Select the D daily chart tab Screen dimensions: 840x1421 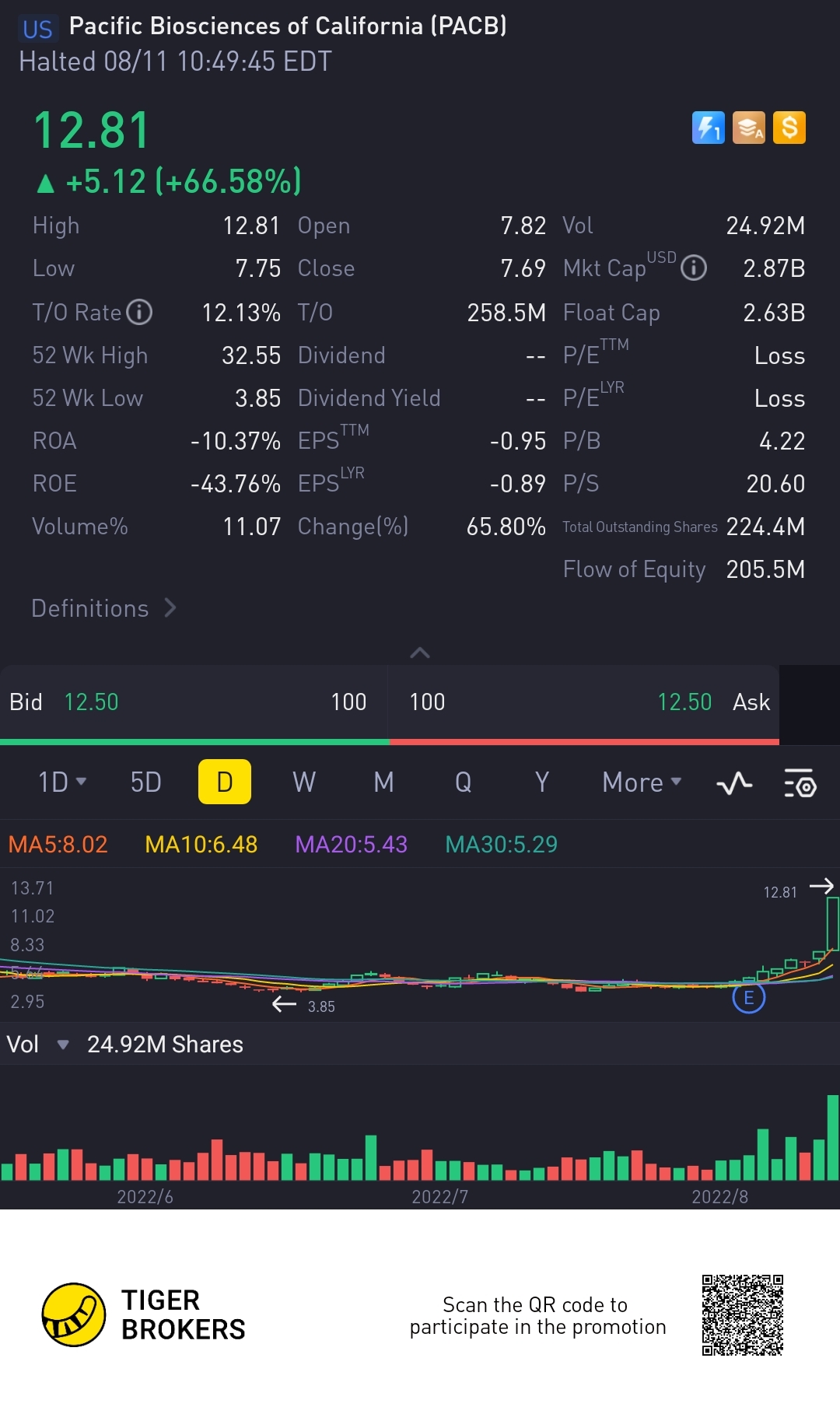225,782
